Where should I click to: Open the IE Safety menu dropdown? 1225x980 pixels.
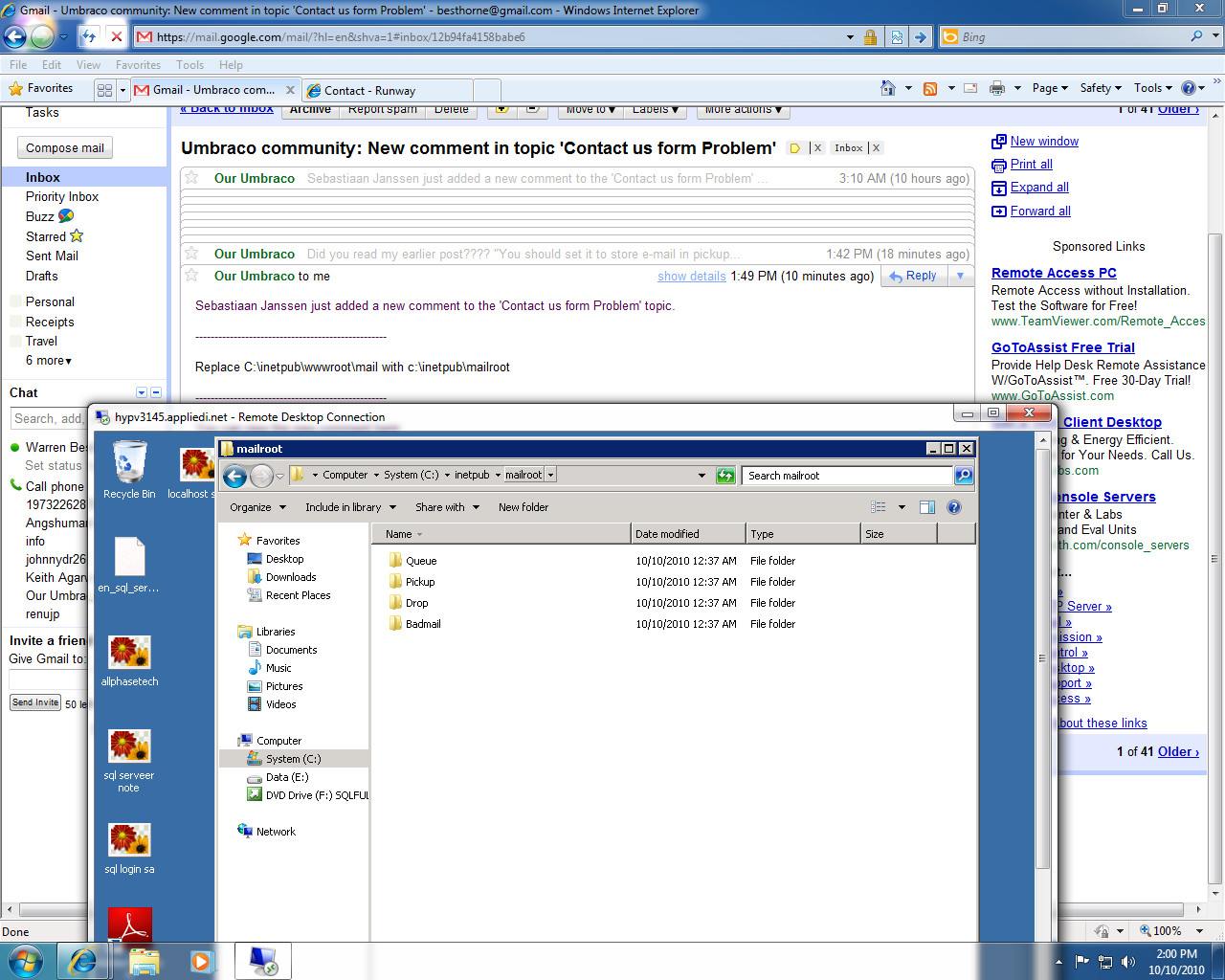[x=1101, y=88]
